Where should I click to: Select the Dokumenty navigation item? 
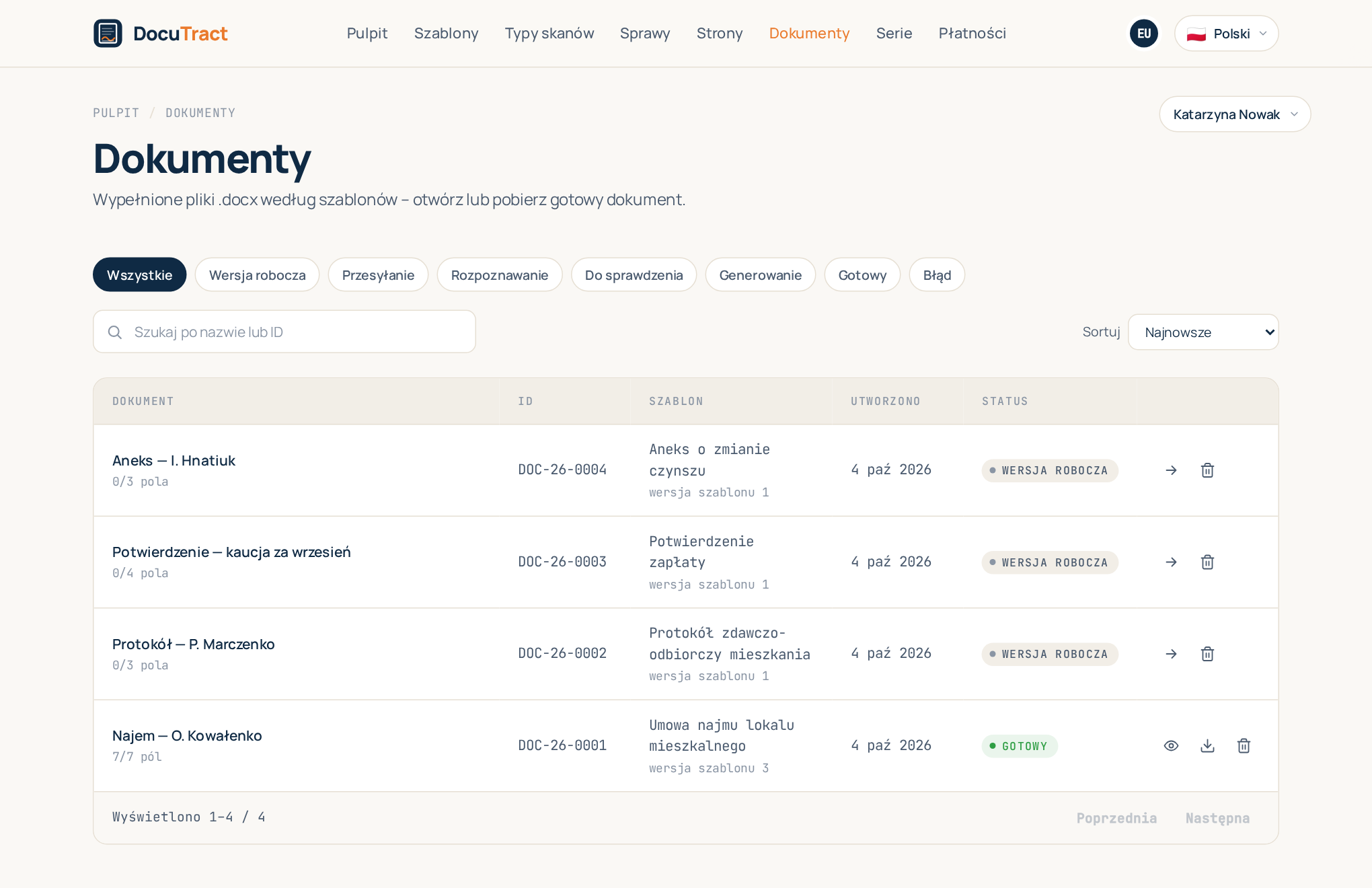[809, 34]
